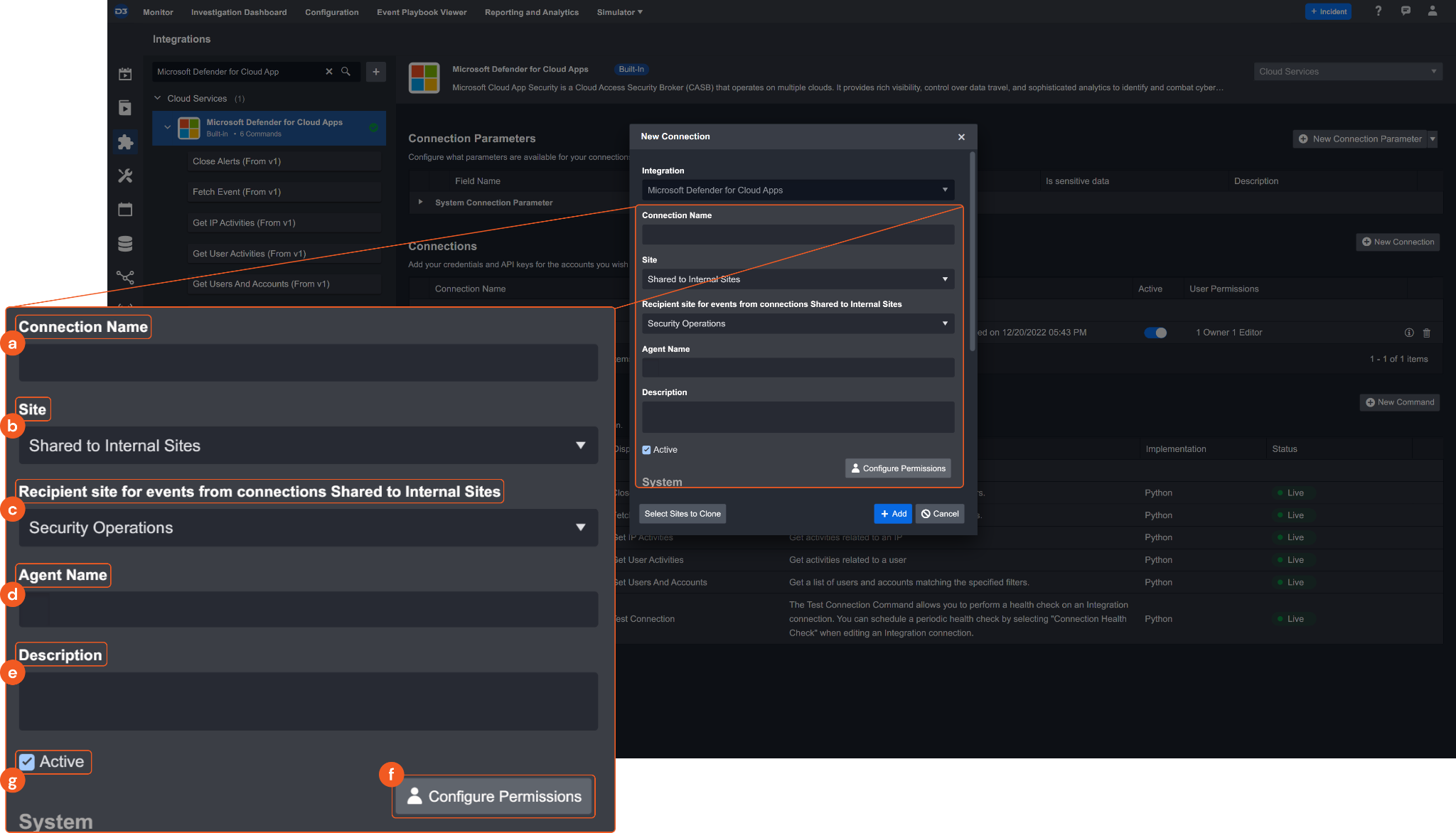Click the Add button in the dialog
1456x833 pixels.
[x=893, y=514]
